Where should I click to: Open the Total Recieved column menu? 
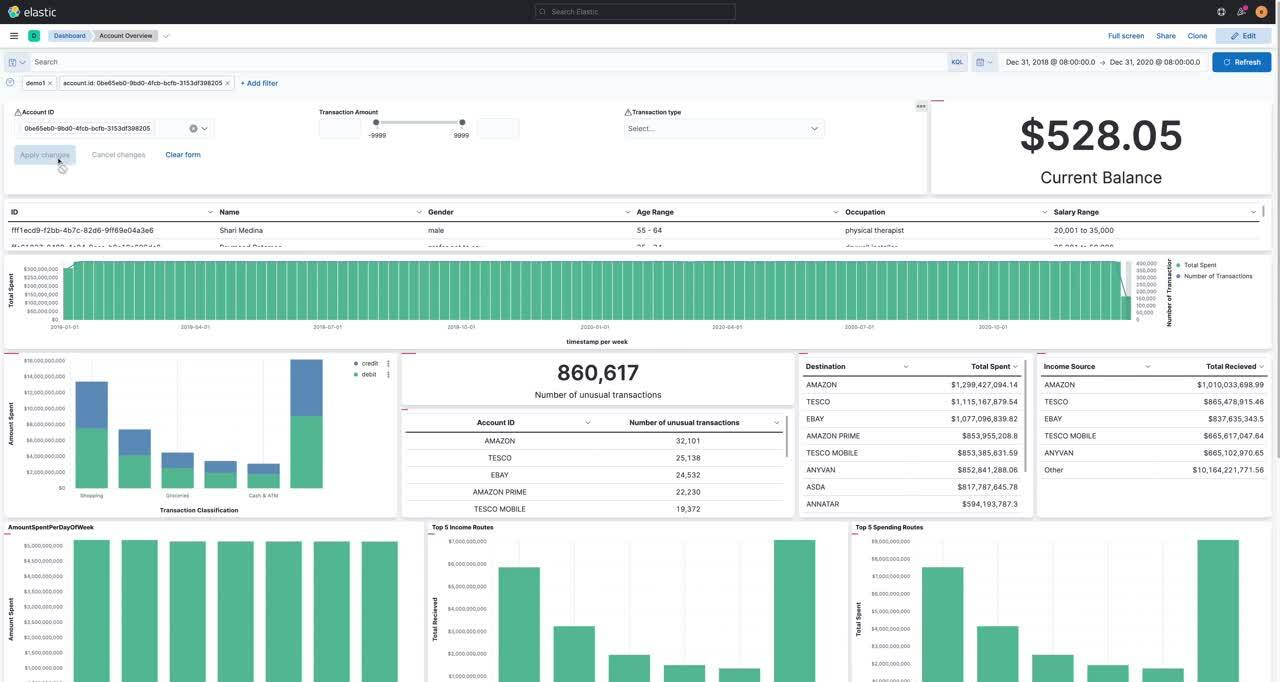[1262, 367]
